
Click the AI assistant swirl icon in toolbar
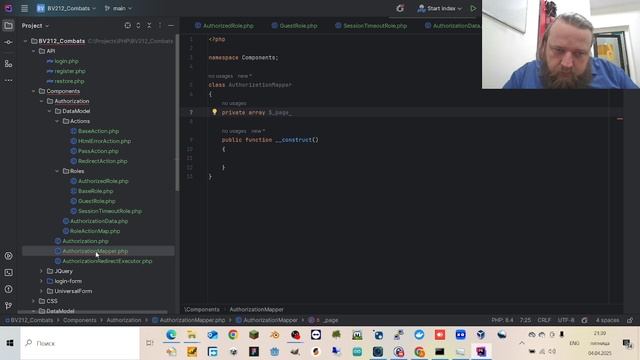[400, 8]
